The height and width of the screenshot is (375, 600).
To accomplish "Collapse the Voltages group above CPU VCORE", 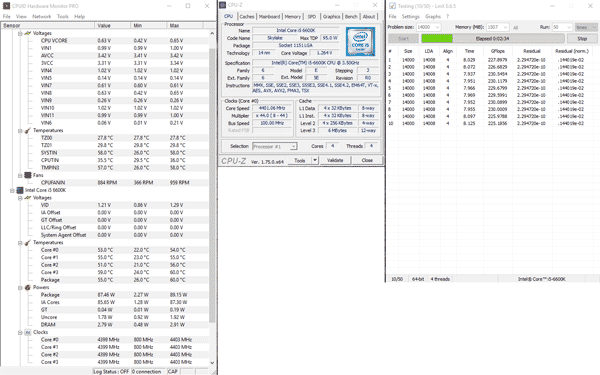I will (20, 33).
